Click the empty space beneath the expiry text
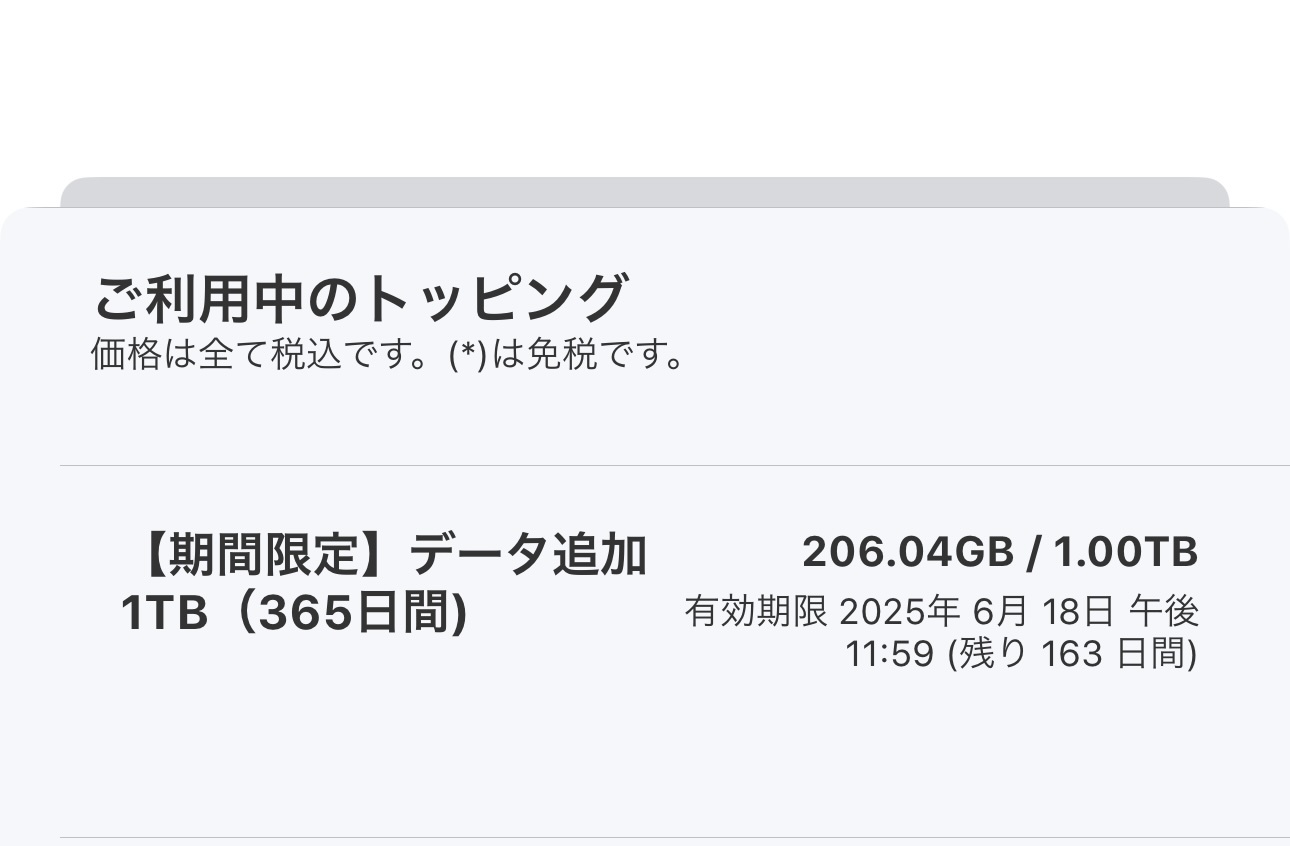The width and height of the screenshot is (1290, 846). click(940, 750)
